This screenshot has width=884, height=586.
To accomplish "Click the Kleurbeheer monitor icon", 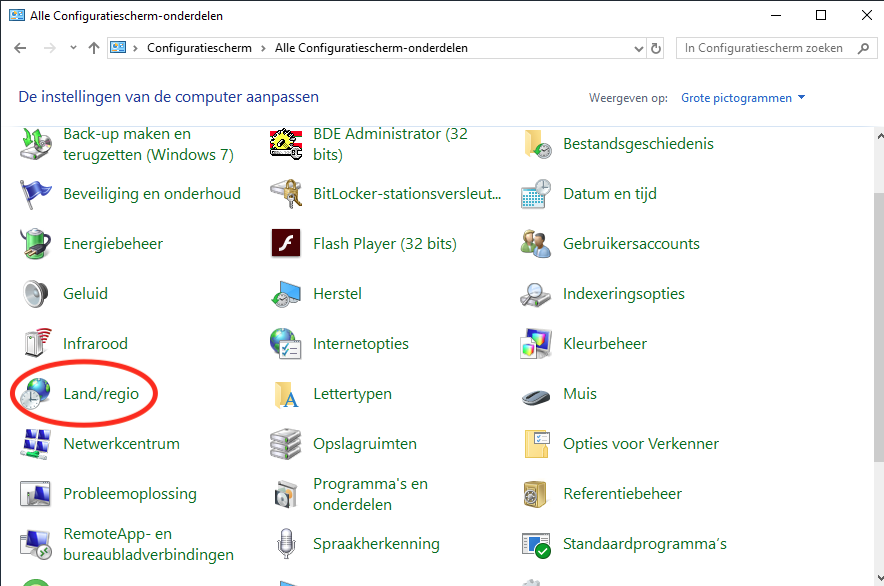I will pos(536,344).
